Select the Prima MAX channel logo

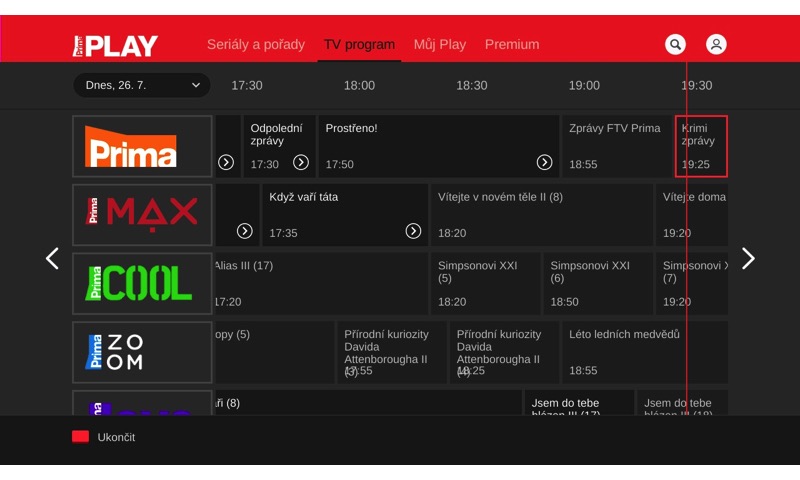[142, 215]
